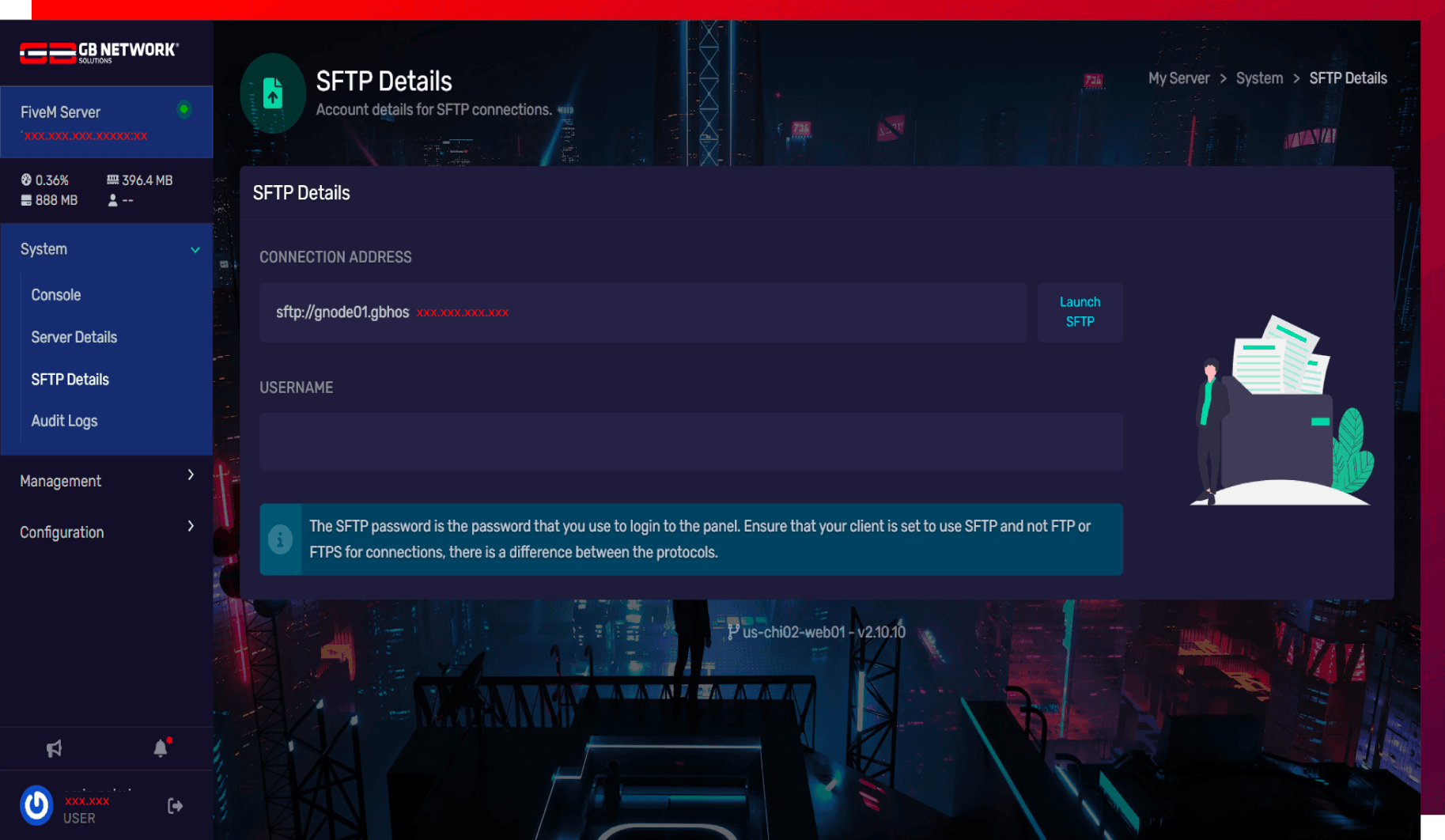Click the My Server breadcrumb link
1445x840 pixels.
point(1178,78)
